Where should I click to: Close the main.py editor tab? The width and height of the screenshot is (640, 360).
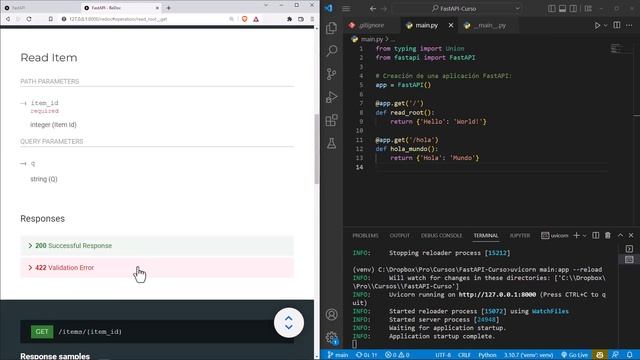[451, 25]
